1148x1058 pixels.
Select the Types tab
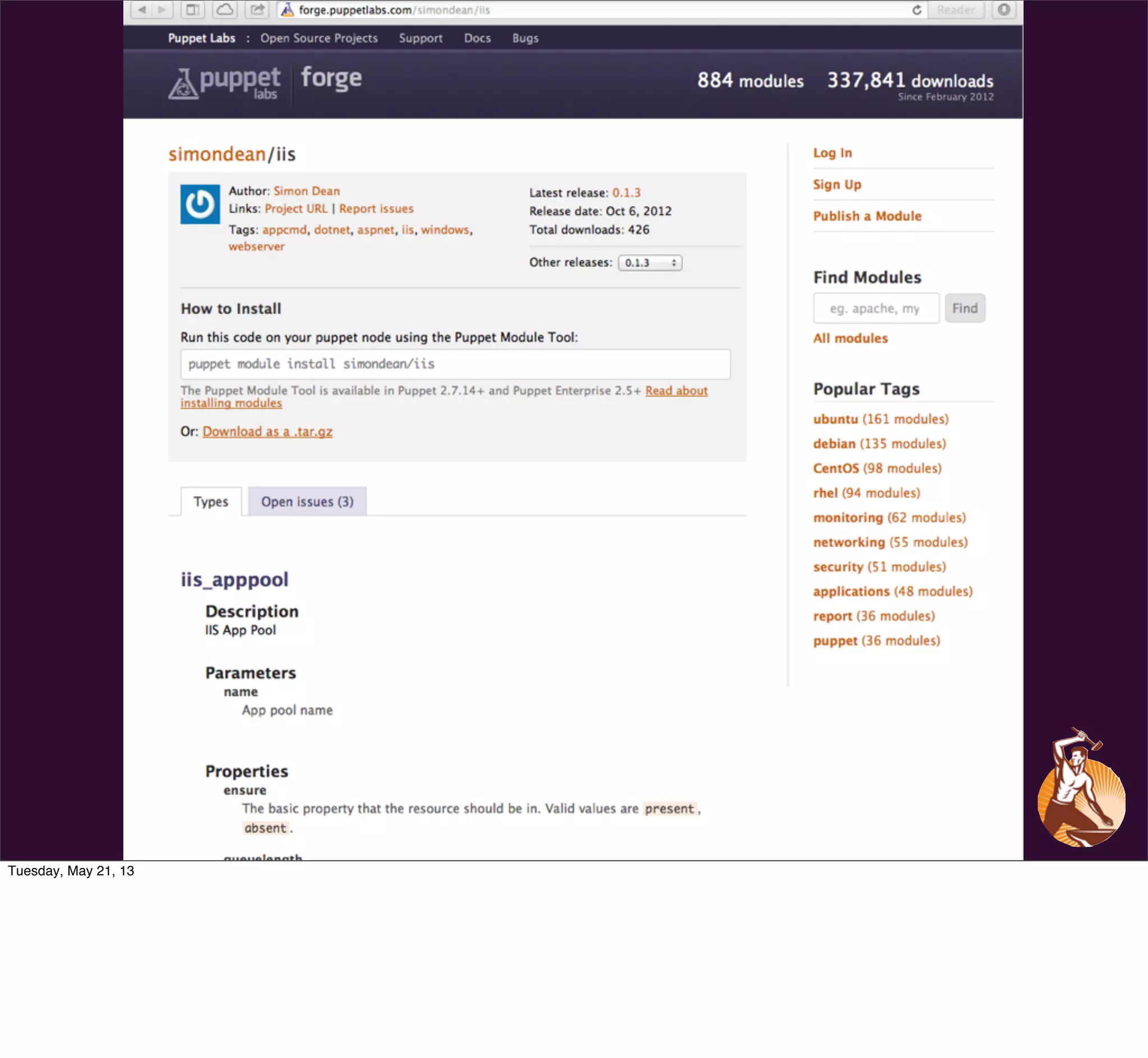pos(211,502)
